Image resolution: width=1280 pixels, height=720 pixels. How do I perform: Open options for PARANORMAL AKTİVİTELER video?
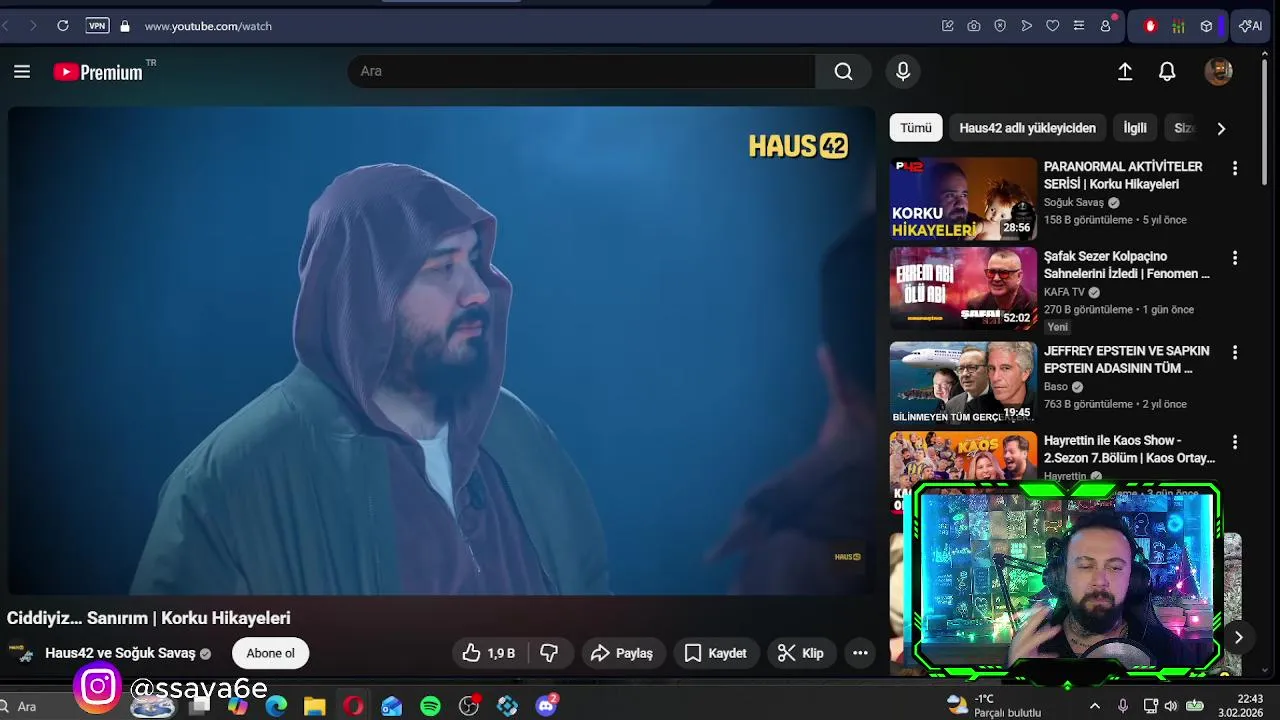coord(1235,168)
